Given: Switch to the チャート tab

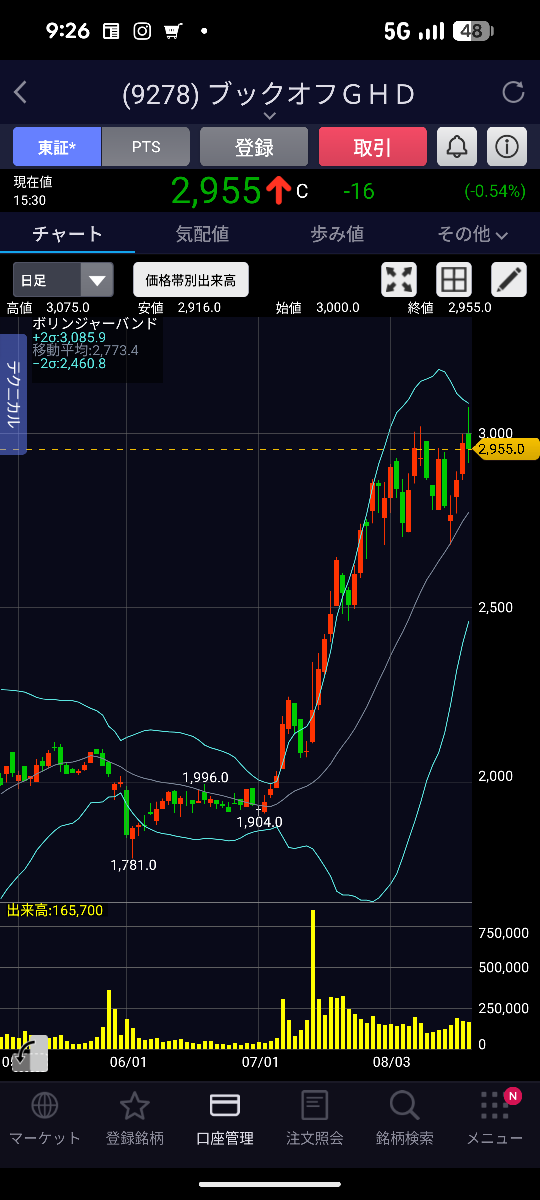Looking at the screenshot, I should click(x=67, y=234).
